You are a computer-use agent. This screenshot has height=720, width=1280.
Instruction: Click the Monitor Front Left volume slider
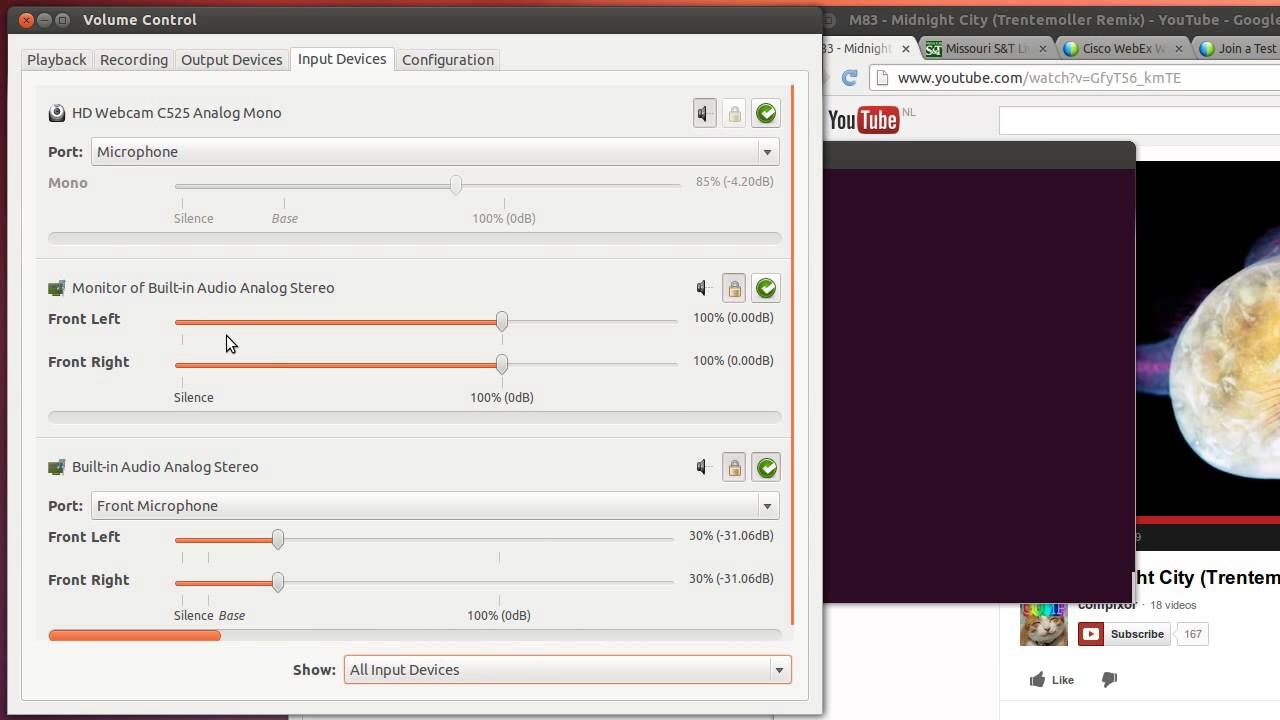(428, 321)
